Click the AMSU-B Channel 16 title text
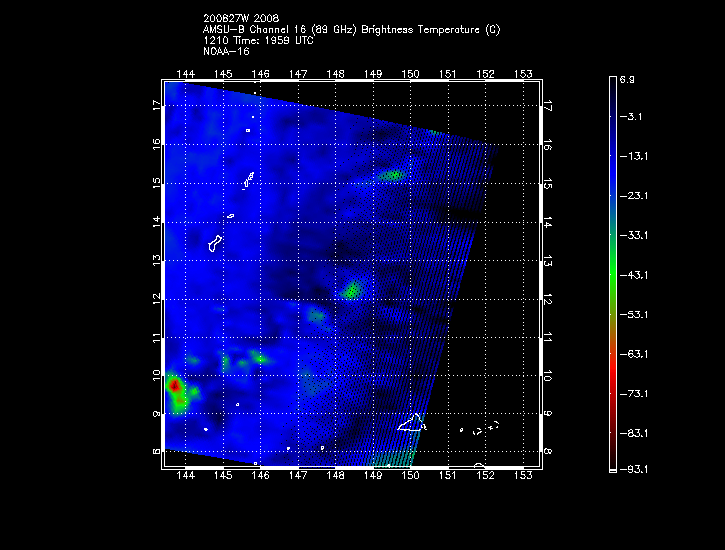Image resolution: width=725 pixels, height=550 pixels. point(351,30)
